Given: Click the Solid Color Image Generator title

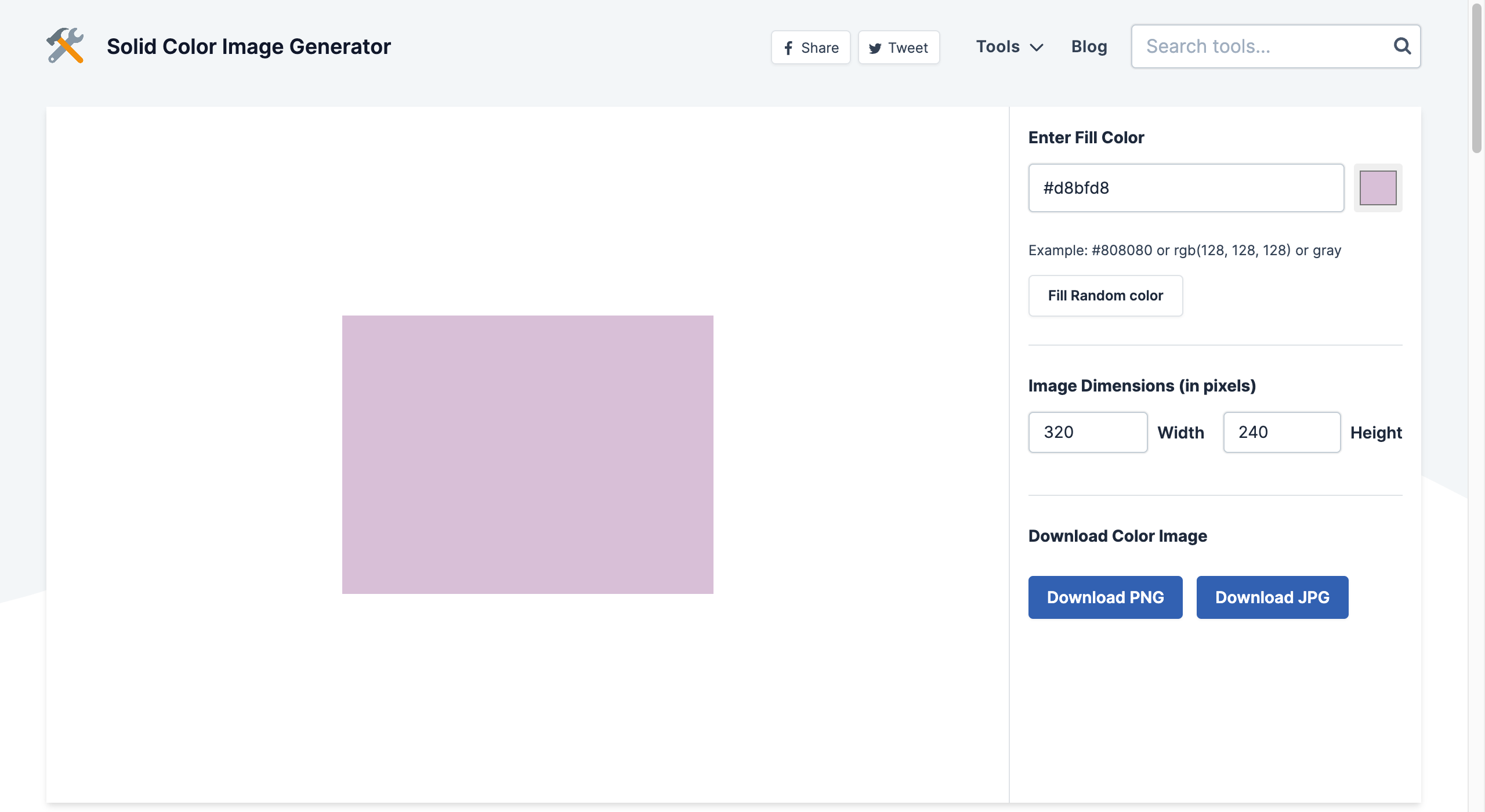Looking at the screenshot, I should coord(248,46).
